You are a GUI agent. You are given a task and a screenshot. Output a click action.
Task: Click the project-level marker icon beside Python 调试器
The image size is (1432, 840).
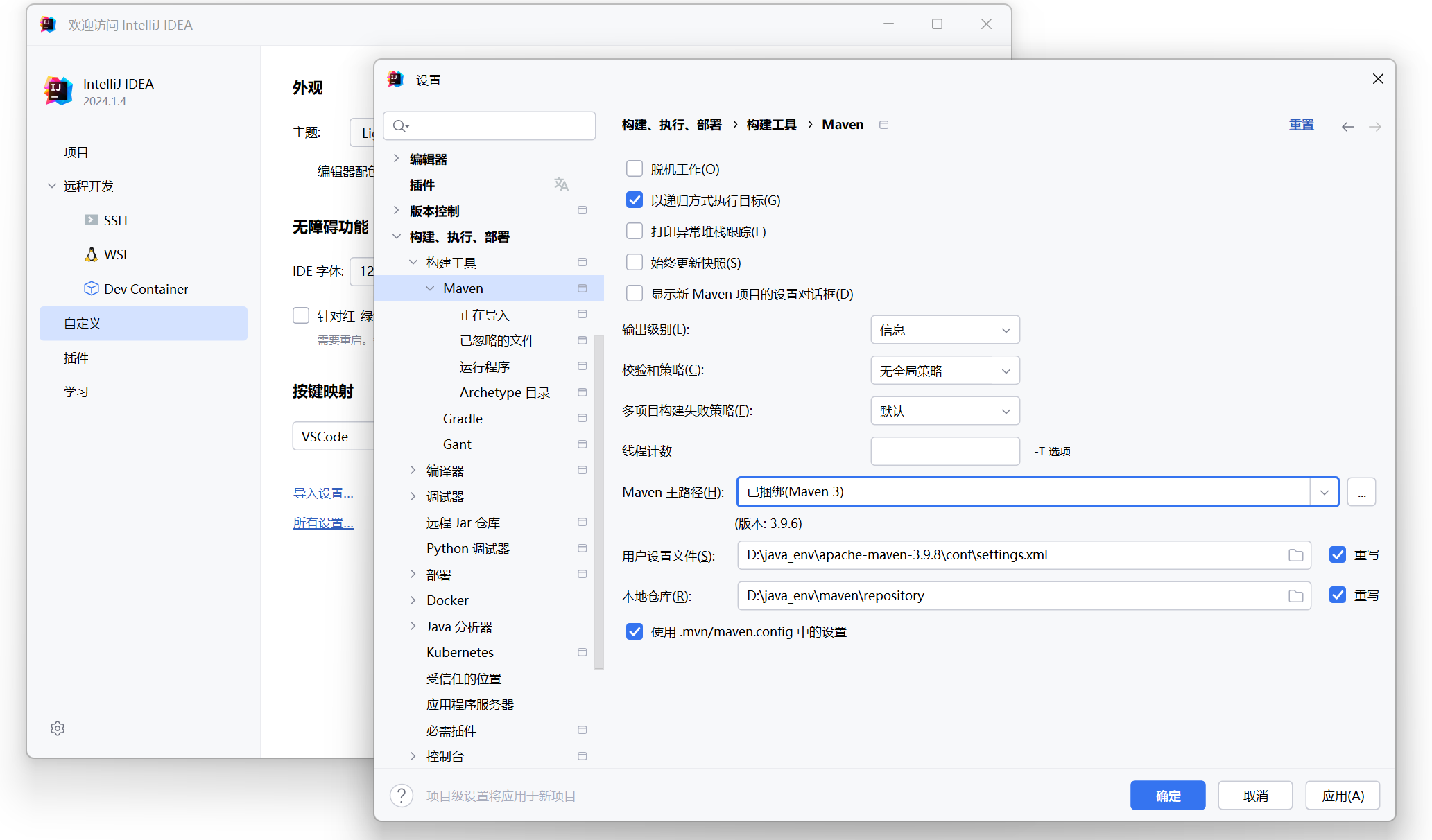tap(582, 548)
